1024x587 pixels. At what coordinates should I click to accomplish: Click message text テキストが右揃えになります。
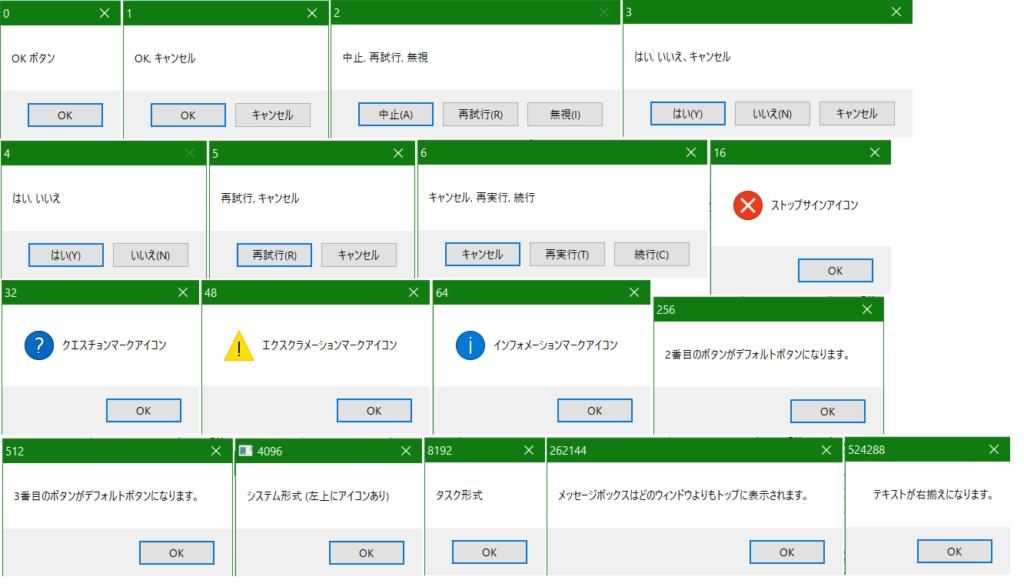(x=934, y=494)
